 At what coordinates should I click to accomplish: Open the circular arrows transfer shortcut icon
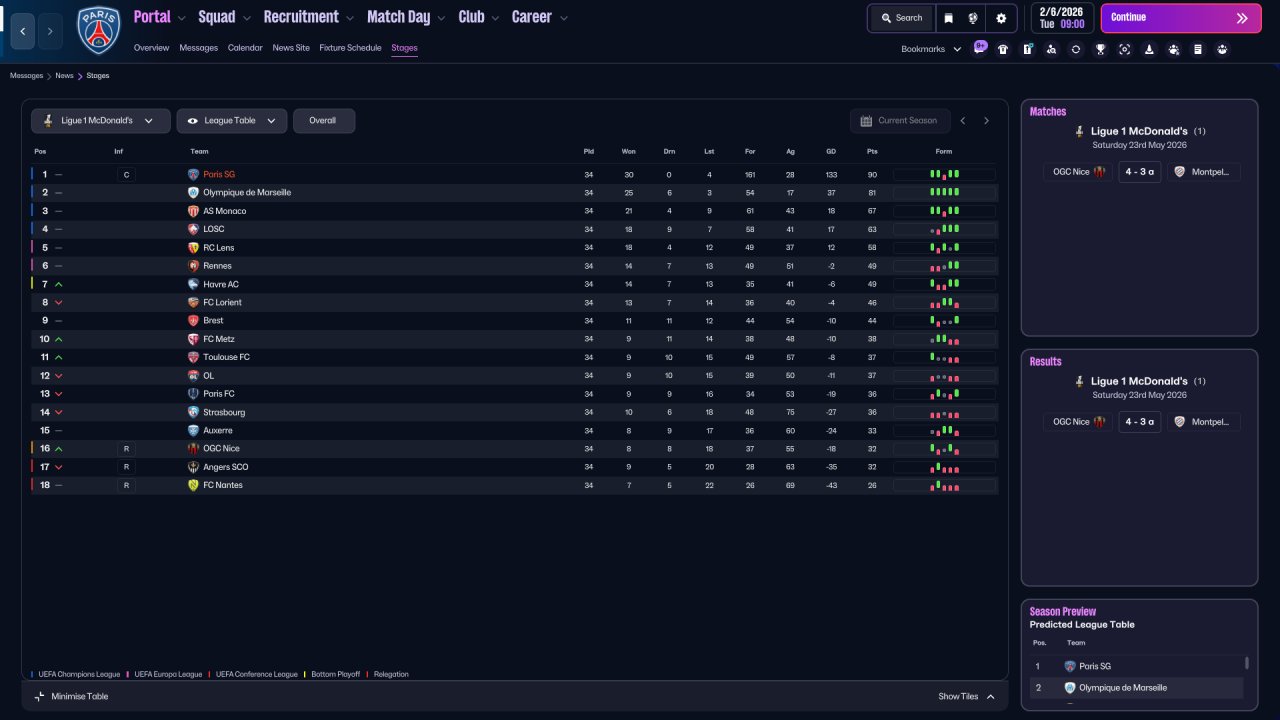[1076, 49]
